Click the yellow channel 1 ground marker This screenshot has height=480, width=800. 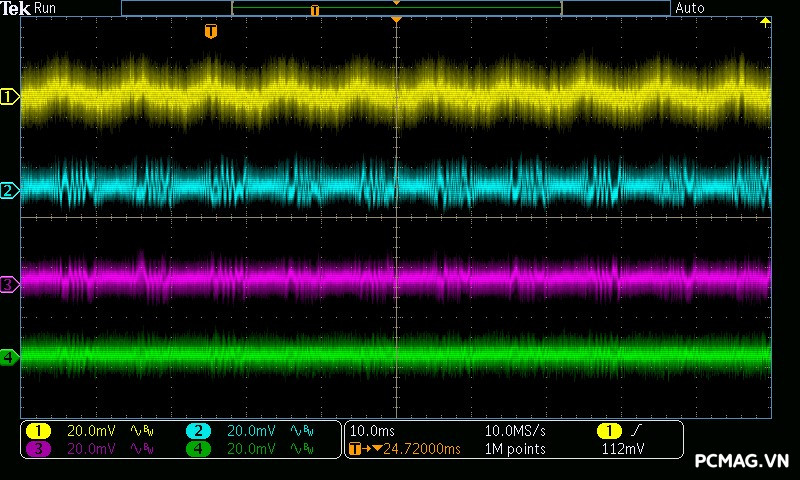coord(10,97)
